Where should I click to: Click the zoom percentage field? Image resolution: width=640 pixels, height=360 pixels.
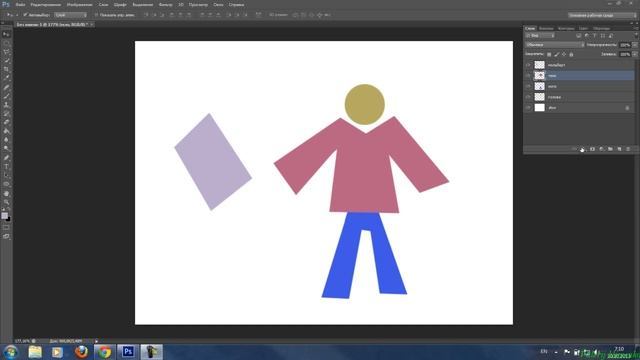point(22,341)
